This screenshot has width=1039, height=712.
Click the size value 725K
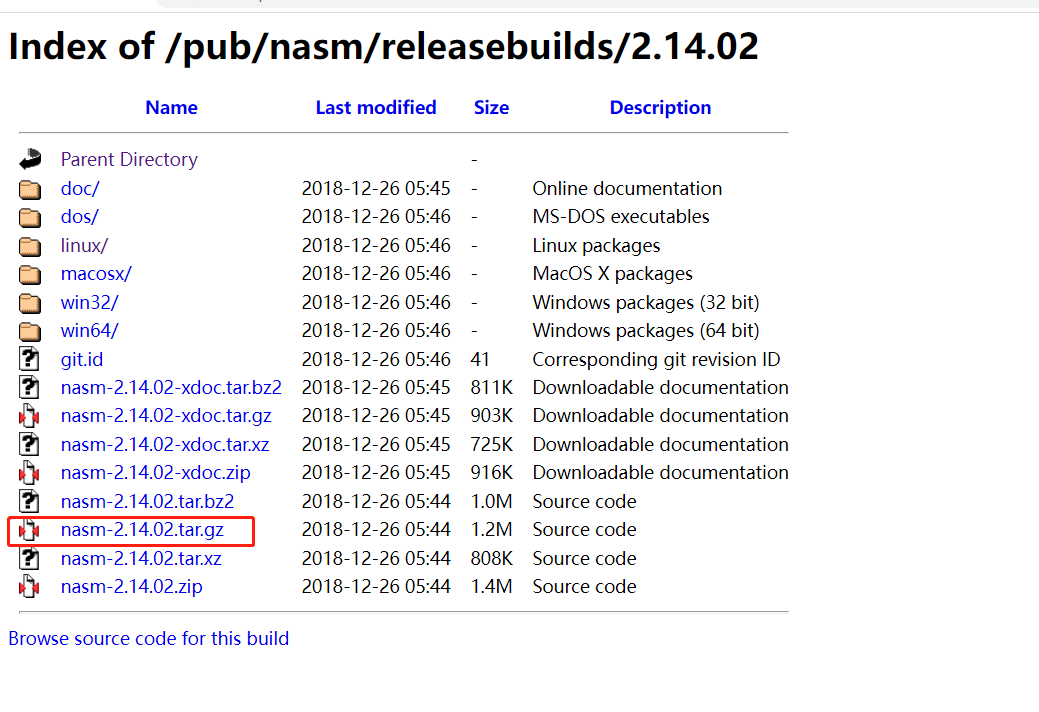coord(492,444)
